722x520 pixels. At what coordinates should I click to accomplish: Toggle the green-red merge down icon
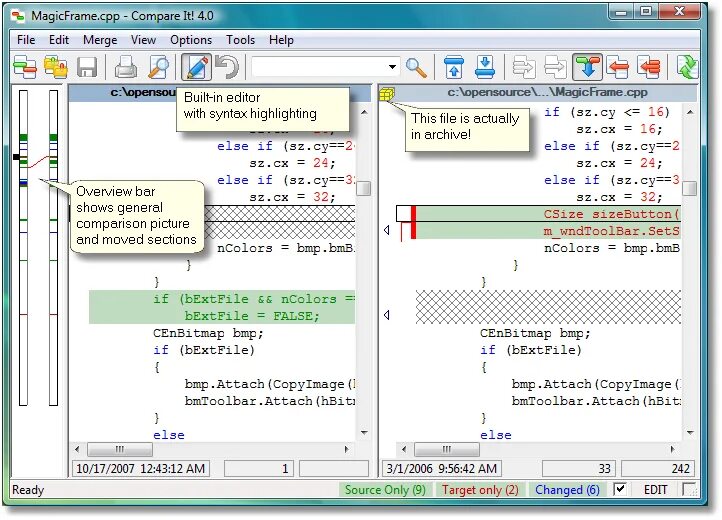[x=587, y=67]
